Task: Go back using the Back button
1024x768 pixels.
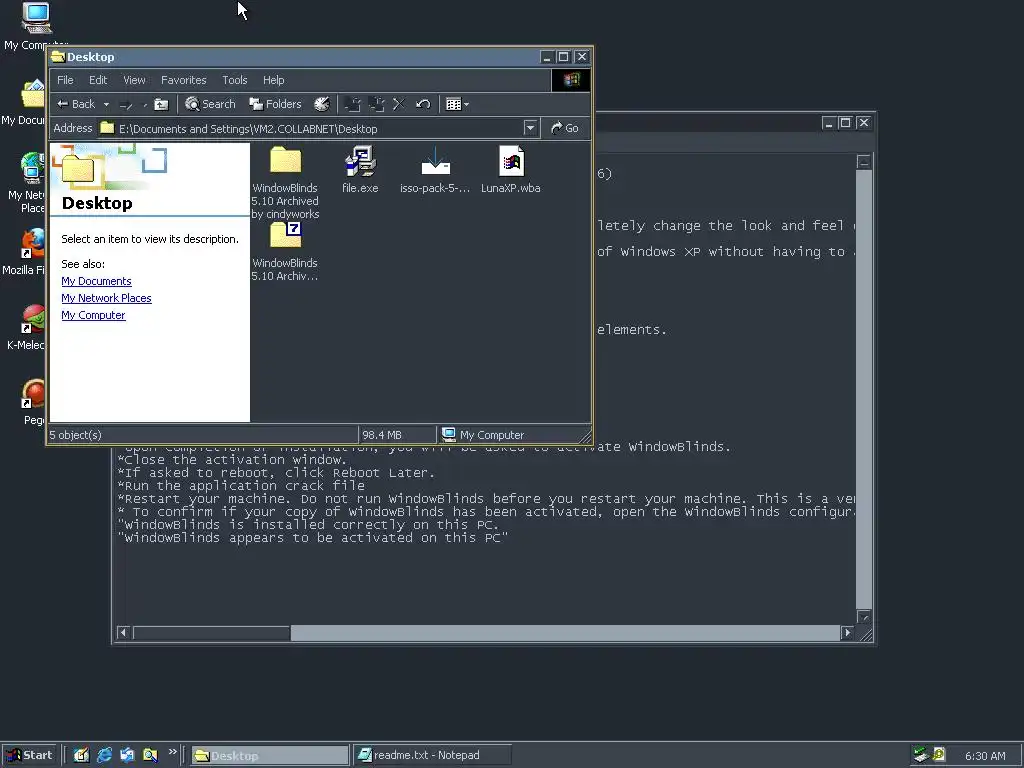Action: coord(76,104)
